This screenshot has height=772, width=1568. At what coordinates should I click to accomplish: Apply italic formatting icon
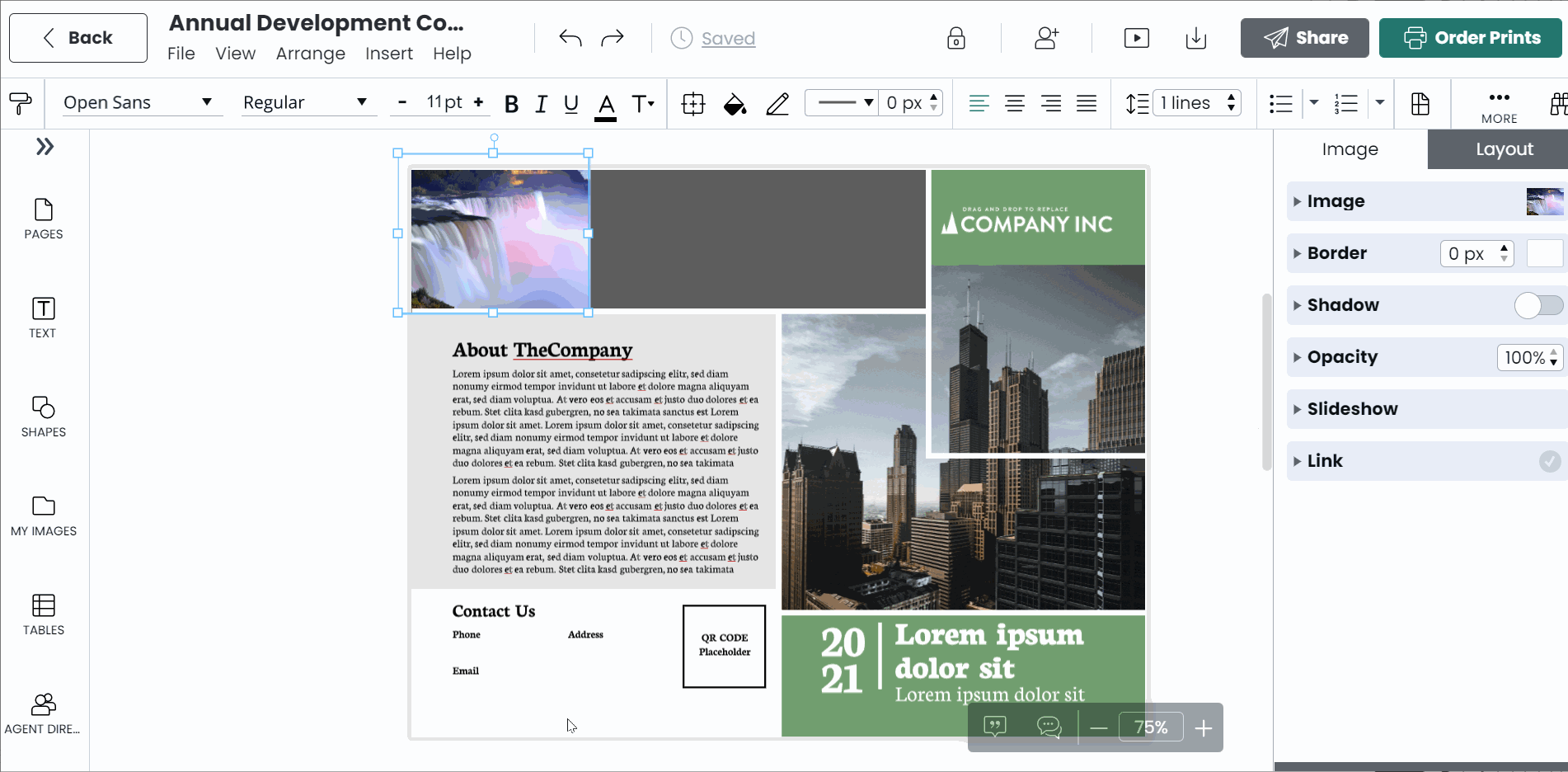coord(541,104)
